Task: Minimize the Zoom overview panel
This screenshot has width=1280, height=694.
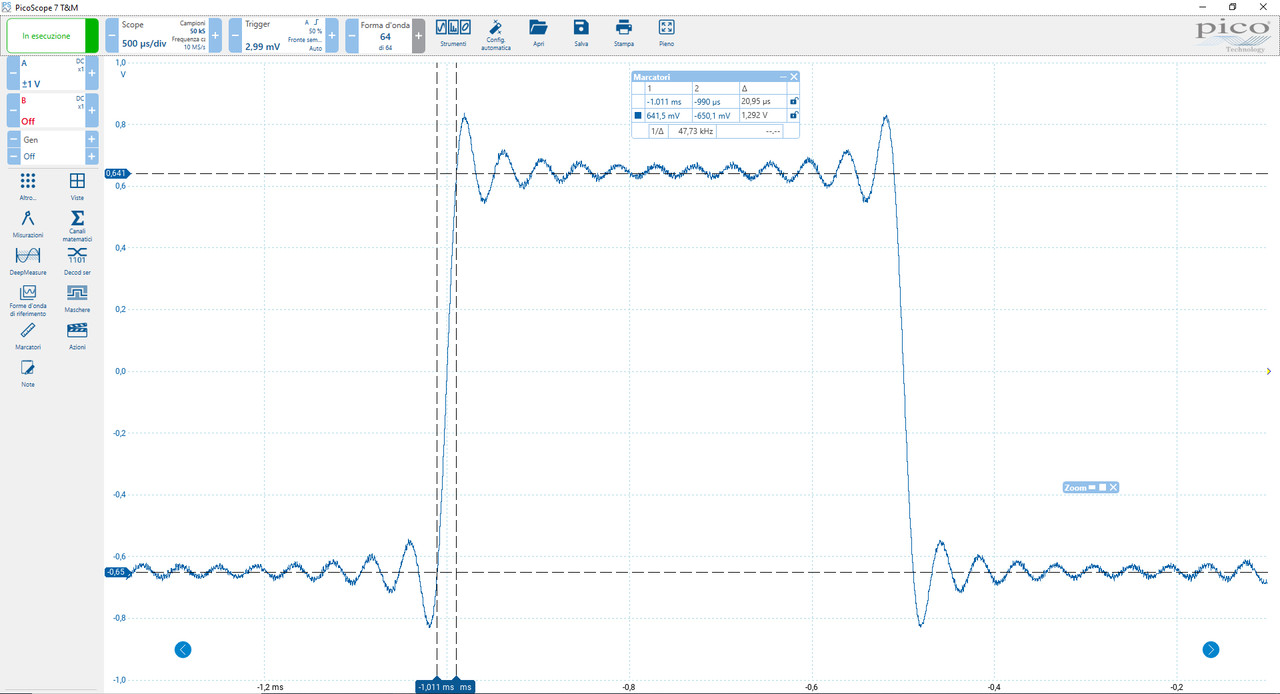Action: pos(1092,487)
